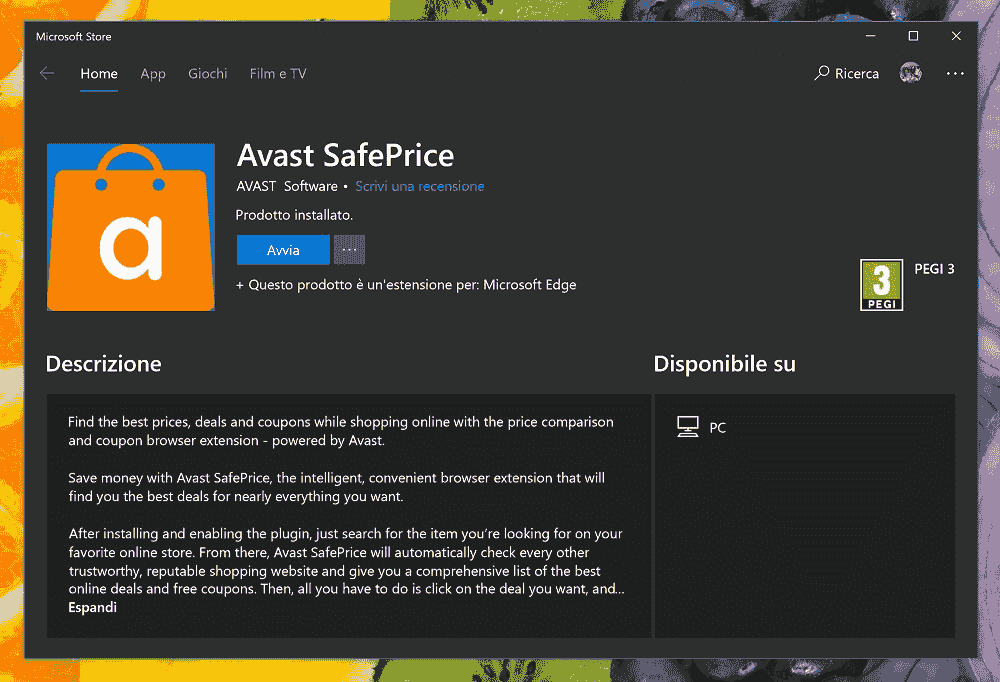Viewport: 1000px width, 682px height.
Task: Click the Prodotto installato status text
Action: (294, 214)
